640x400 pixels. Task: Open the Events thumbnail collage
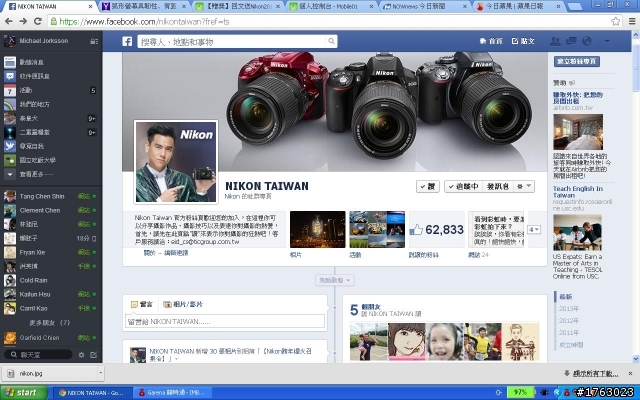(x=377, y=229)
